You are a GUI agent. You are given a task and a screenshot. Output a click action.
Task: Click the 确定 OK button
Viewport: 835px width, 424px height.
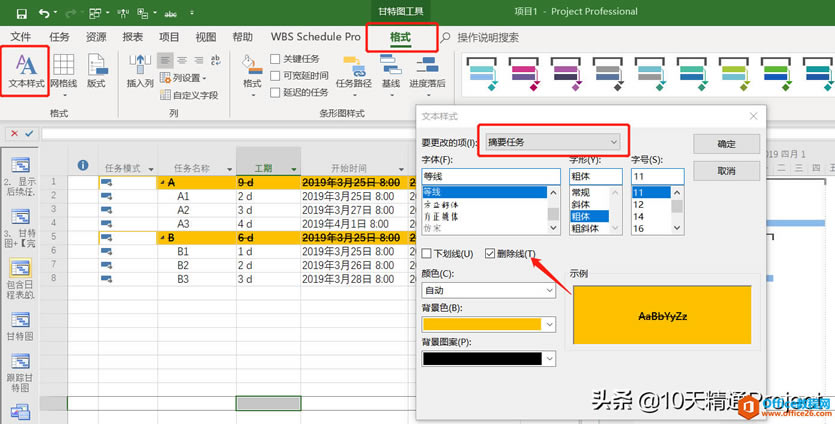(726, 144)
